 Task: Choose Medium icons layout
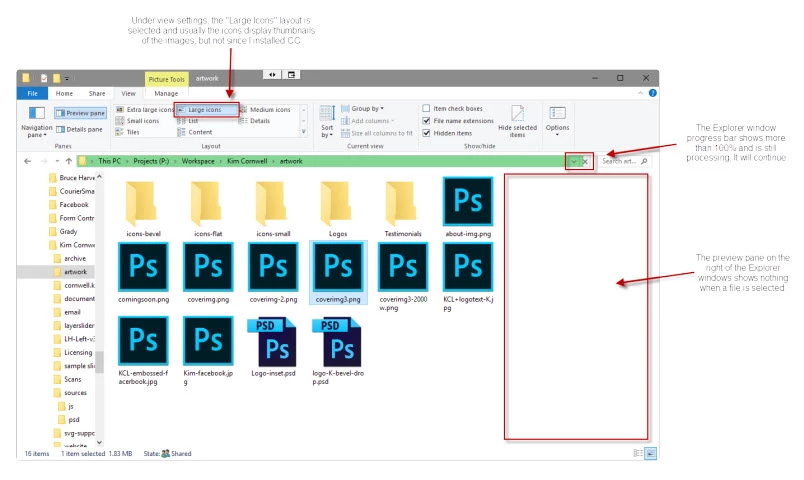(266, 109)
